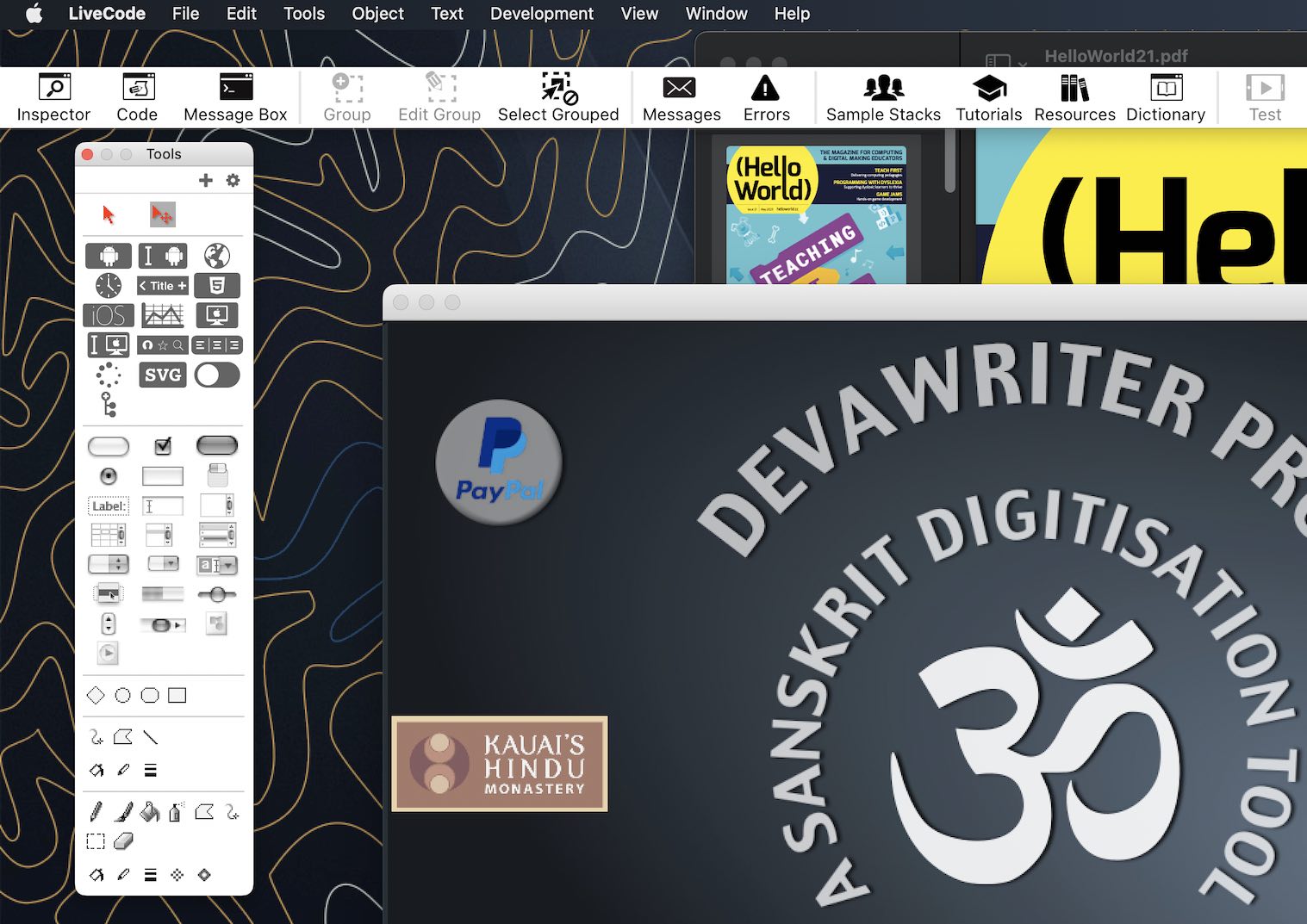The width and height of the screenshot is (1307, 924).
Task: Show the Message Box
Action: pos(235,97)
